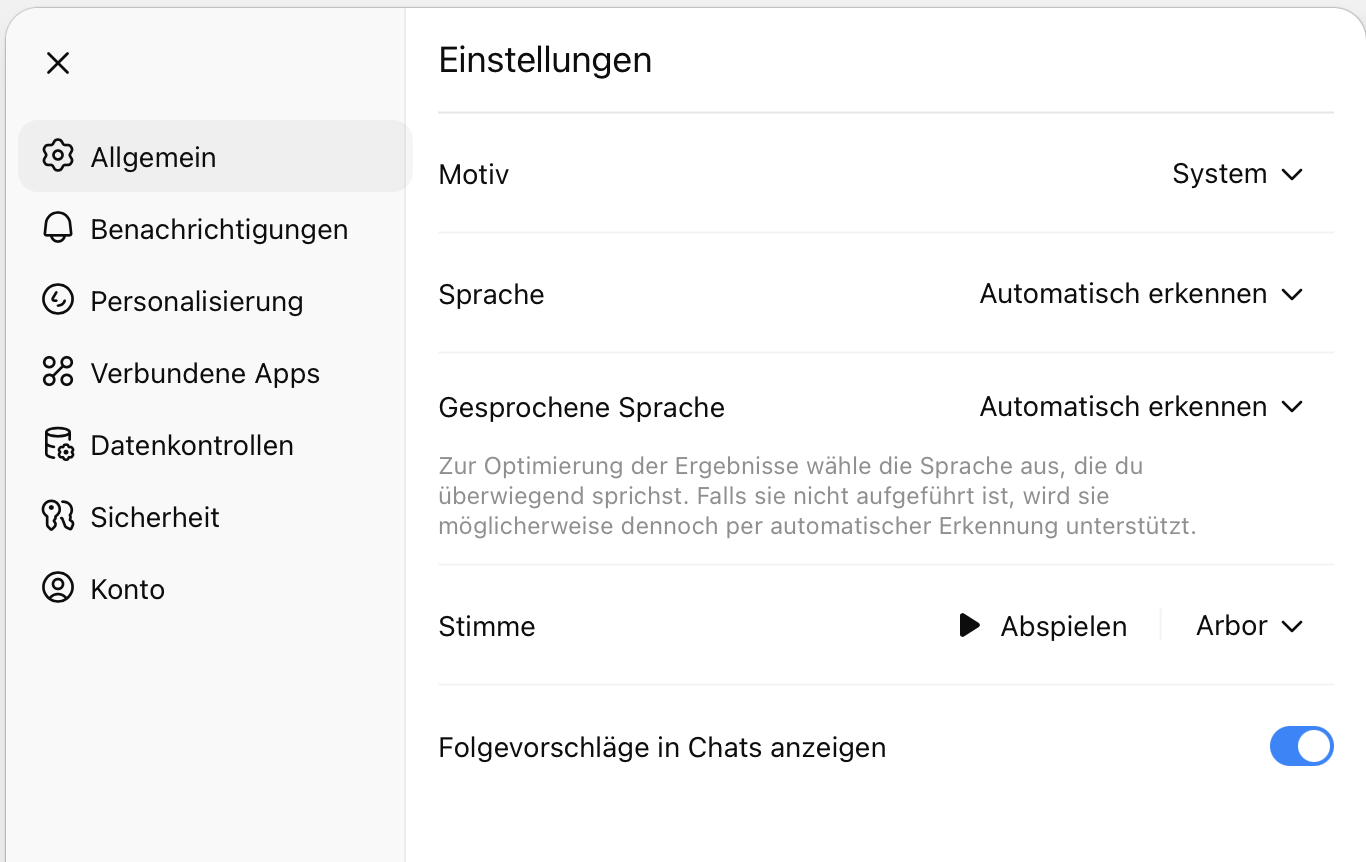Open the Konto settings section
The width and height of the screenshot is (1366, 862).
pyautogui.click(x=127, y=589)
